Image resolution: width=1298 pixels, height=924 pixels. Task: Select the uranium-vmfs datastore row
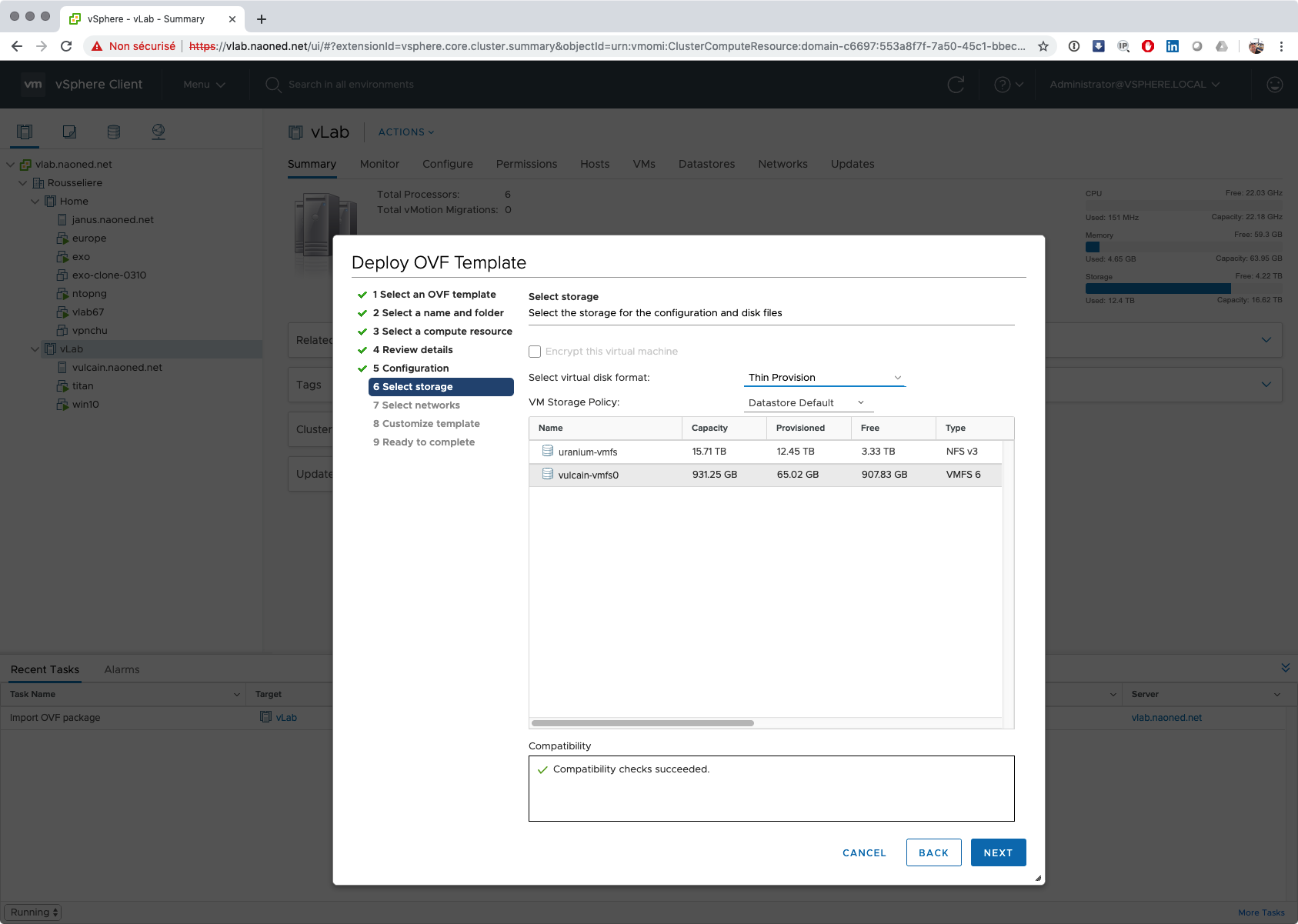click(x=765, y=452)
